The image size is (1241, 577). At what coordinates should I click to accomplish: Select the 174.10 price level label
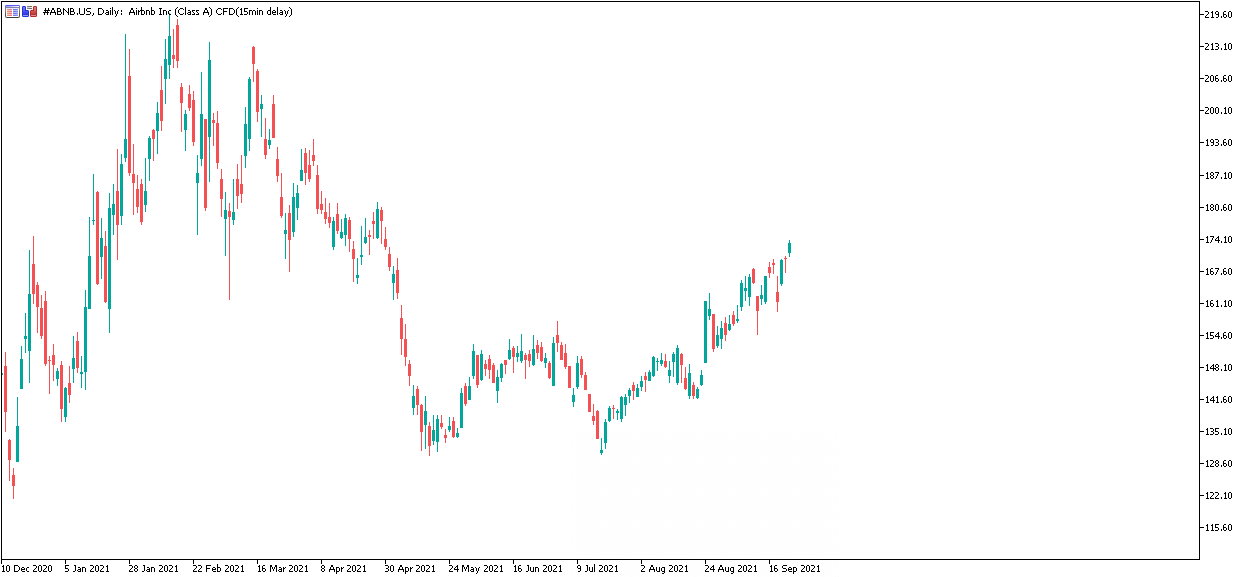[x=1218, y=240]
